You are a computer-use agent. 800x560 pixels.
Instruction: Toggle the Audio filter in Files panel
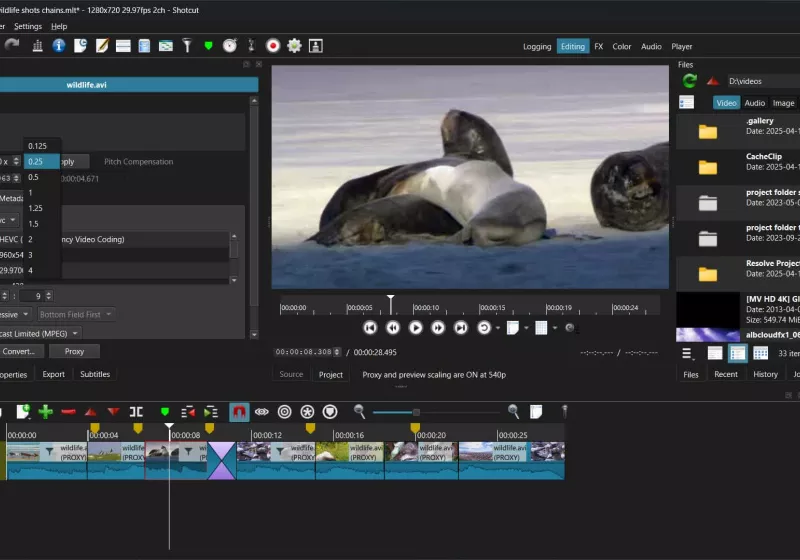pyautogui.click(x=755, y=103)
